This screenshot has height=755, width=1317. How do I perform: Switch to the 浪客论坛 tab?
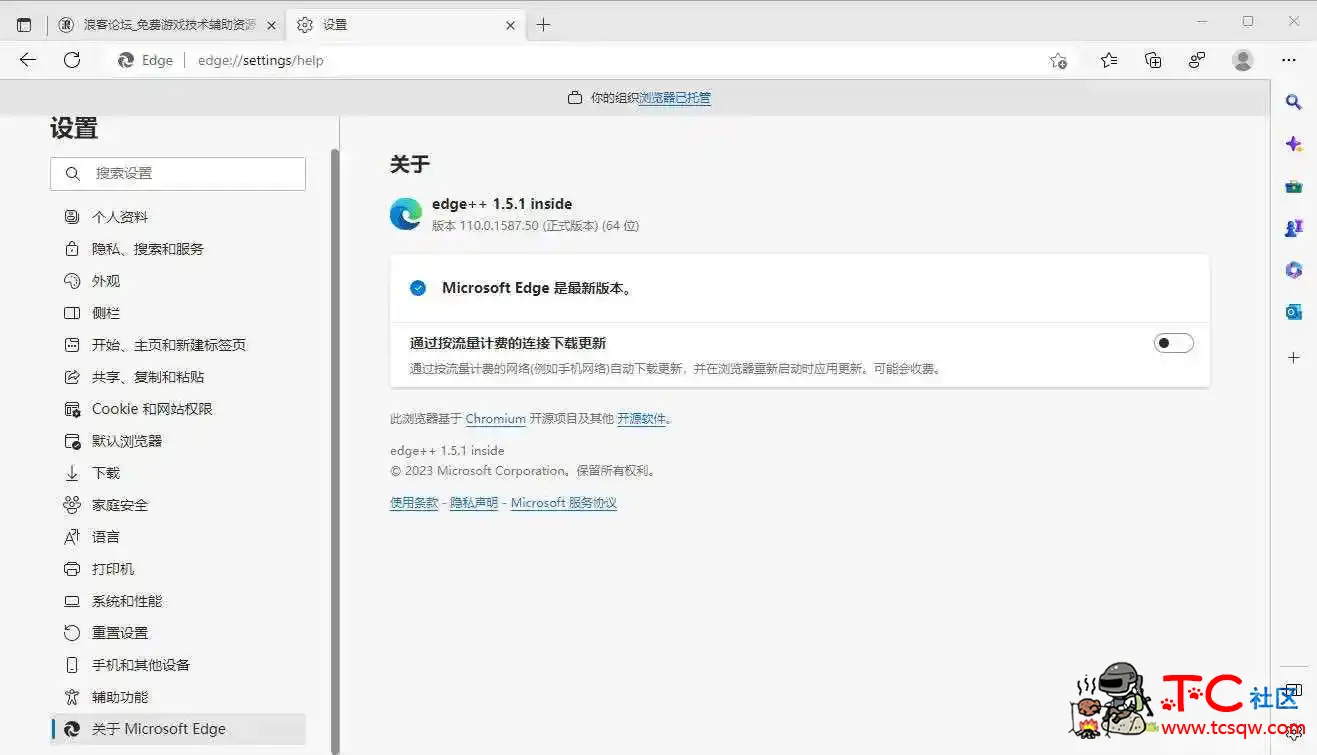click(x=165, y=25)
